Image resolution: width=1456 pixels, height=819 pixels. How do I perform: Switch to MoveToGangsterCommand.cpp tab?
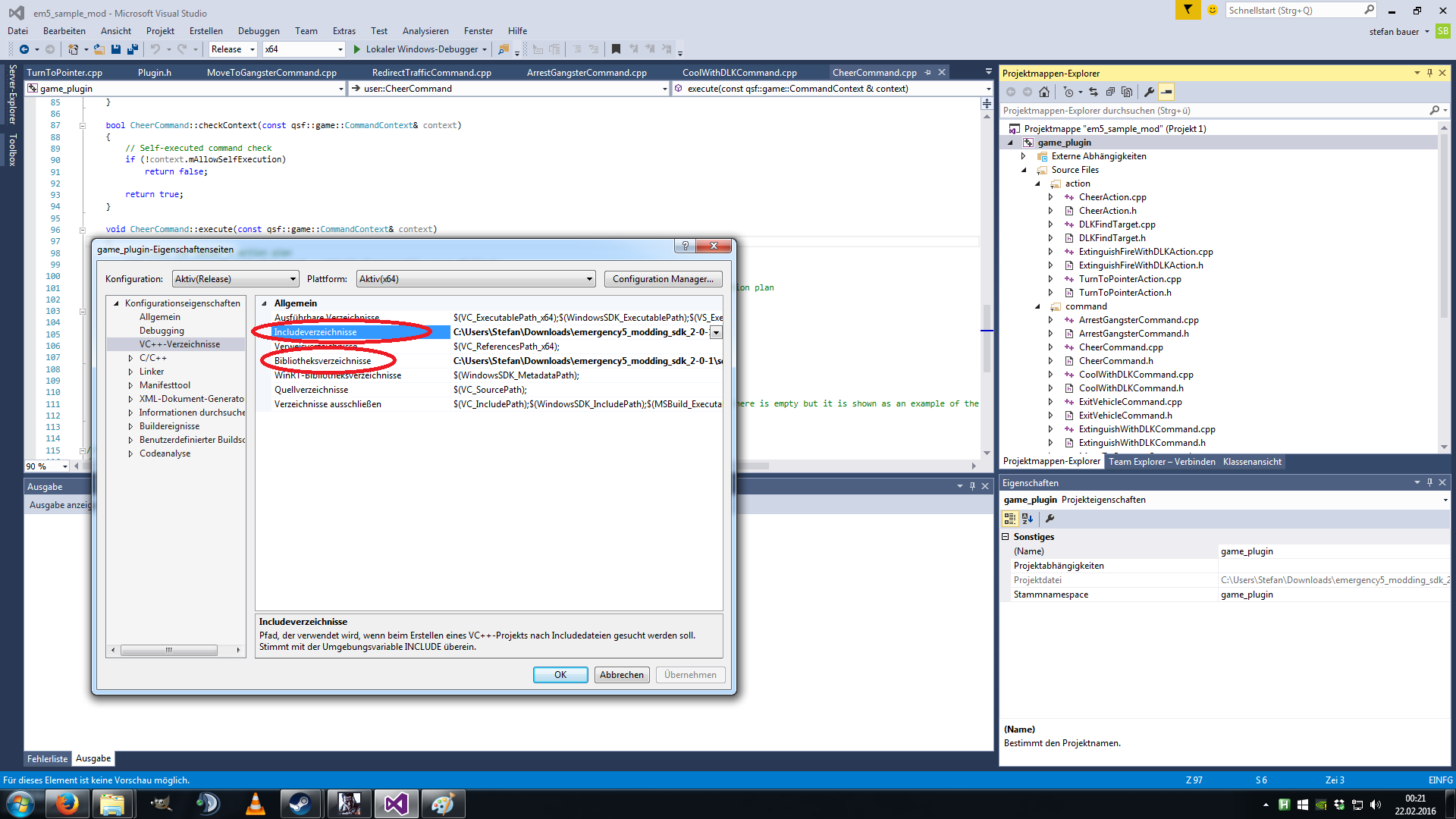(x=271, y=73)
